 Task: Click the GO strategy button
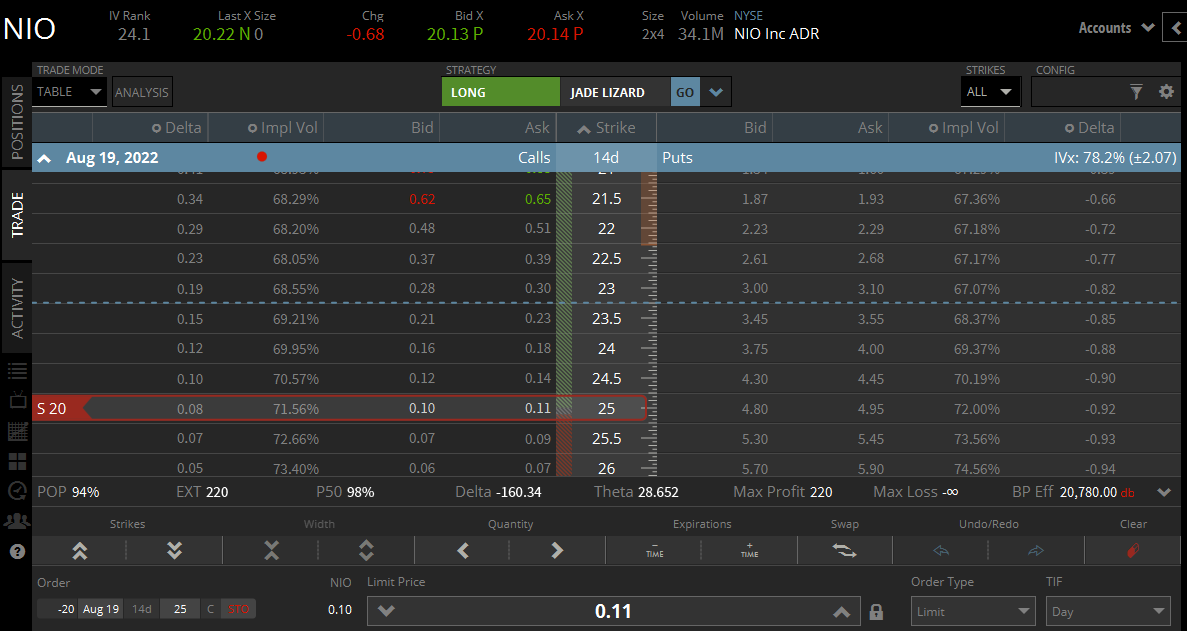685,92
